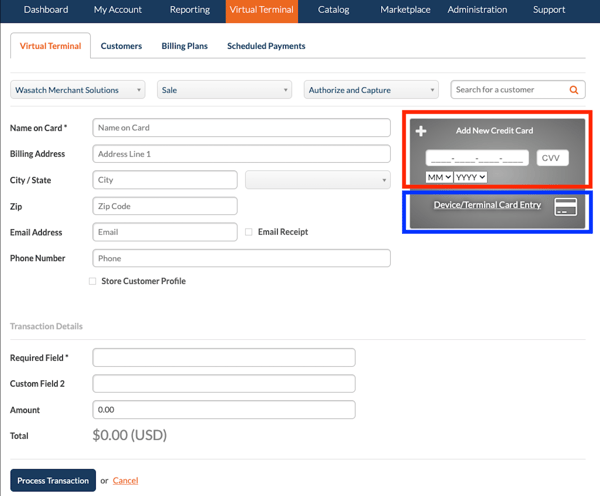Click the Device/Terminal Card Entry link
This screenshot has width=600, height=496.
[487, 205]
